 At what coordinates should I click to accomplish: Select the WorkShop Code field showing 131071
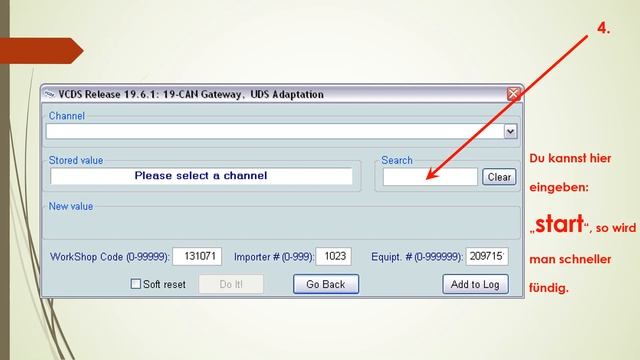(197, 256)
